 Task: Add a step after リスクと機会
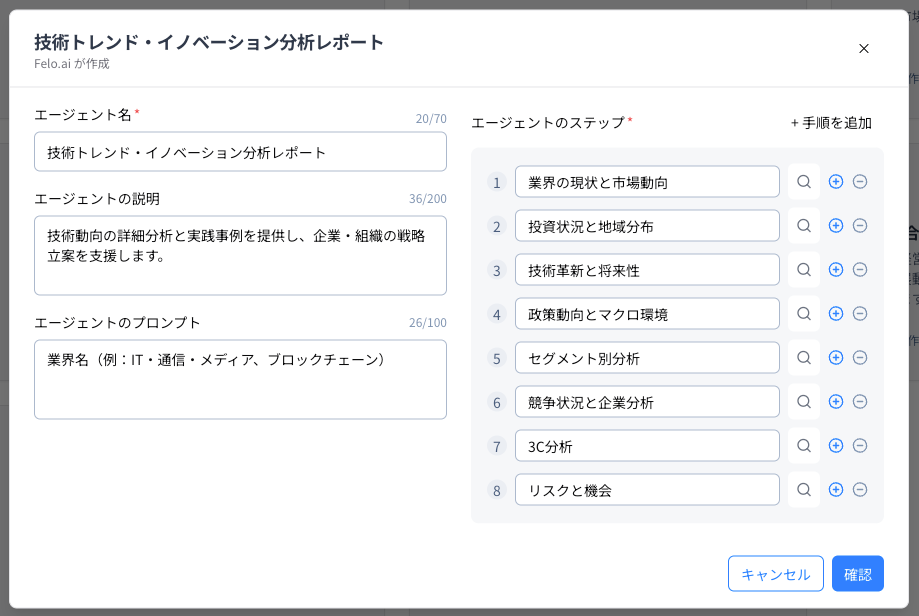click(x=836, y=490)
